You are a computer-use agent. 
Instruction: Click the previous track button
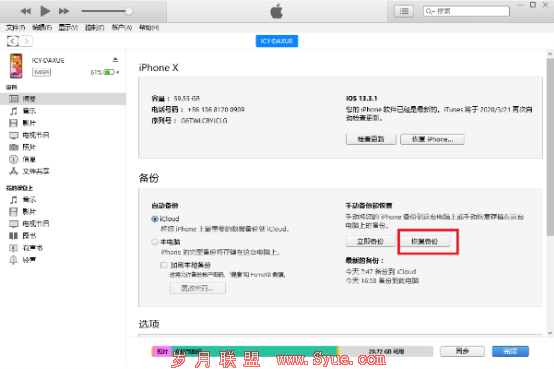click(x=25, y=11)
